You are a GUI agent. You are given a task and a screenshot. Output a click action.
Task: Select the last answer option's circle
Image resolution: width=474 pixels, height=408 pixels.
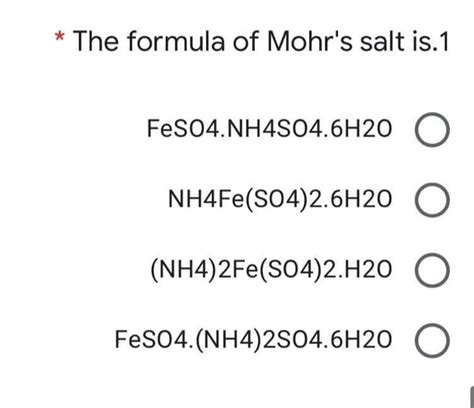pos(432,341)
